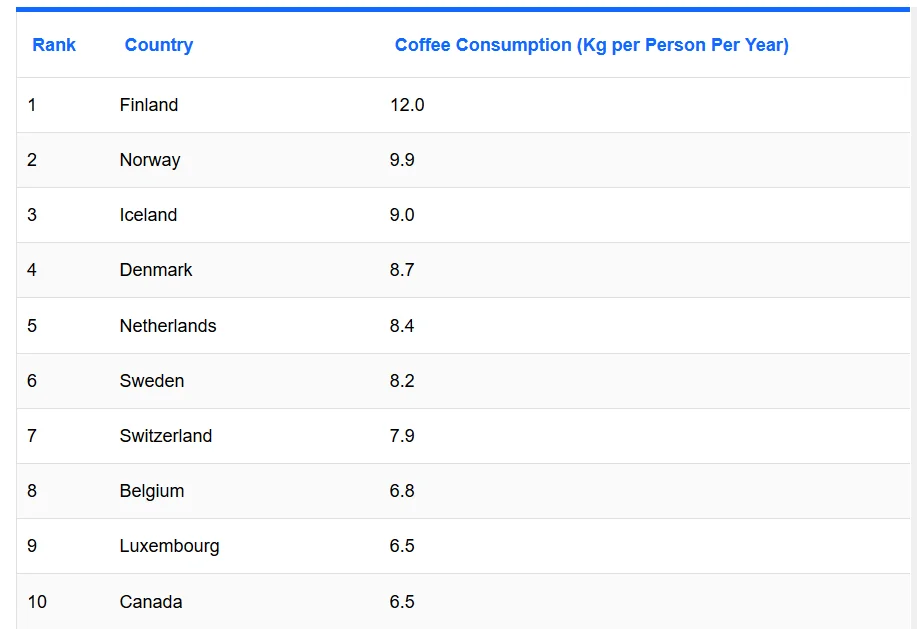Click the Coffee Consumption column header
This screenshot has height=629, width=917.
pyautogui.click(x=591, y=45)
